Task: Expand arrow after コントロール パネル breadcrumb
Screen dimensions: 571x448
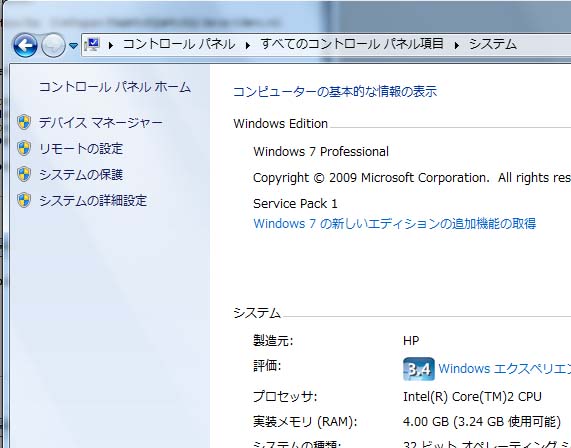Action: 248,45
